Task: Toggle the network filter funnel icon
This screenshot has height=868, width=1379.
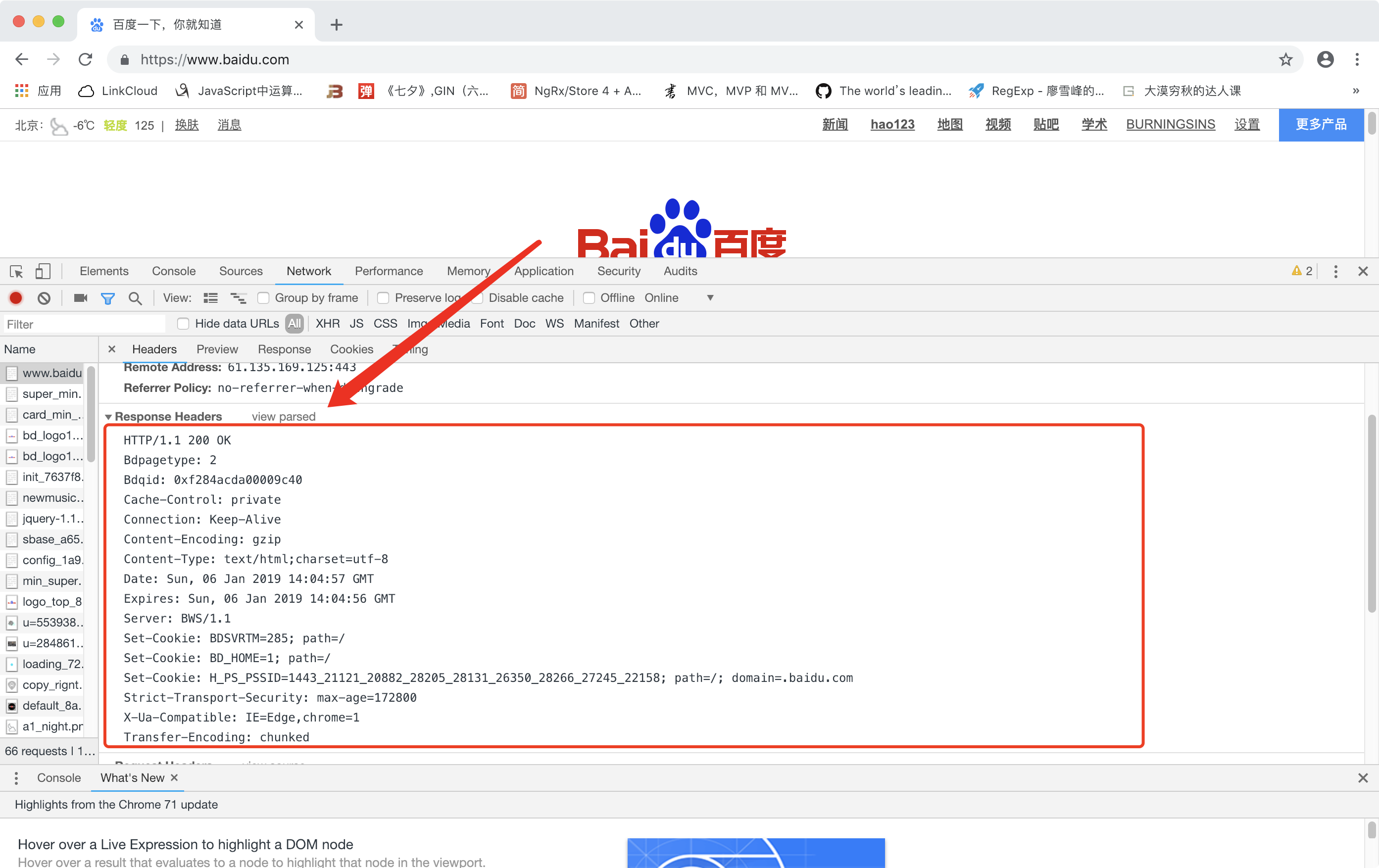Action: click(x=108, y=298)
